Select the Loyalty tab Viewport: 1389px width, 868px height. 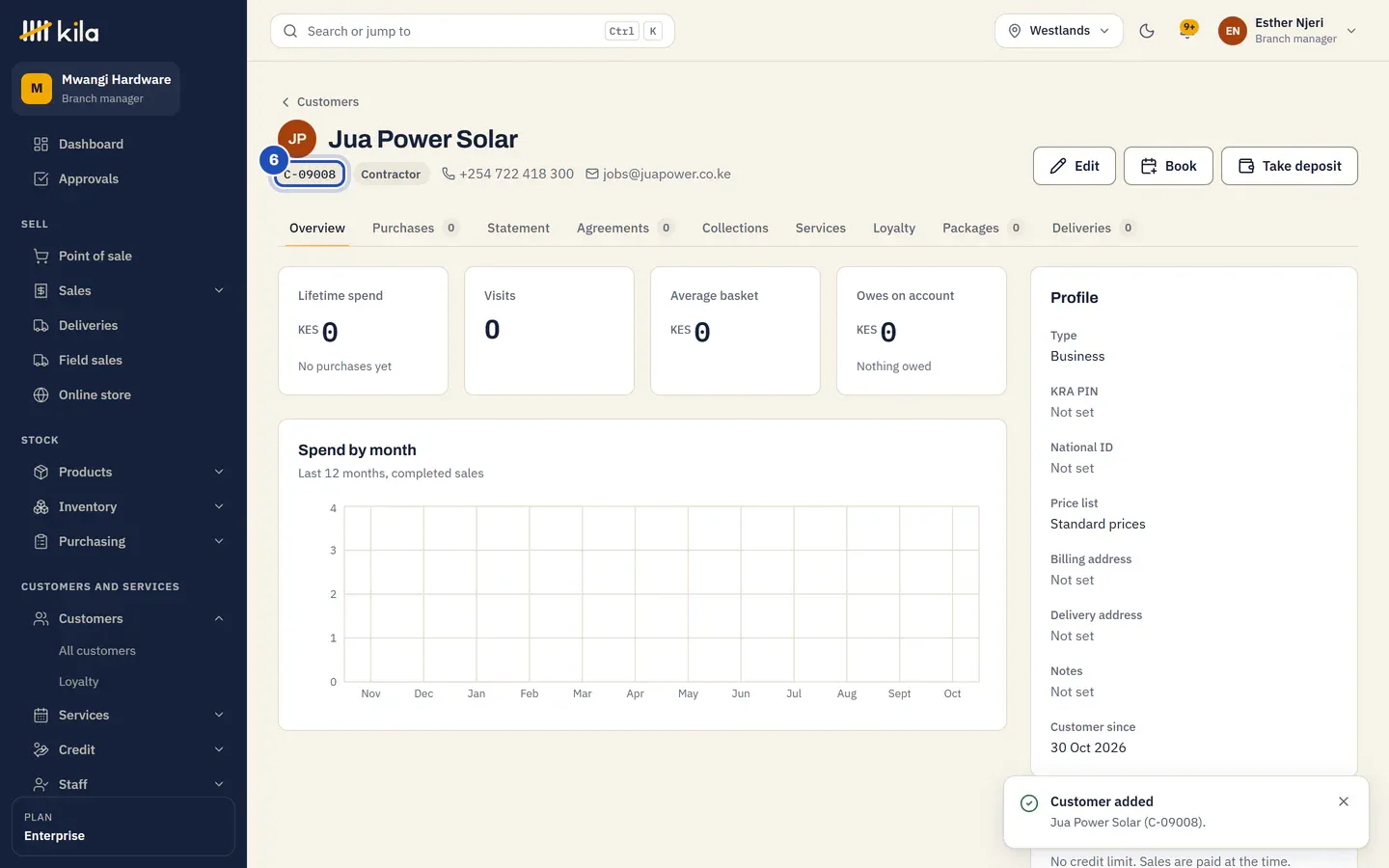(894, 229)
